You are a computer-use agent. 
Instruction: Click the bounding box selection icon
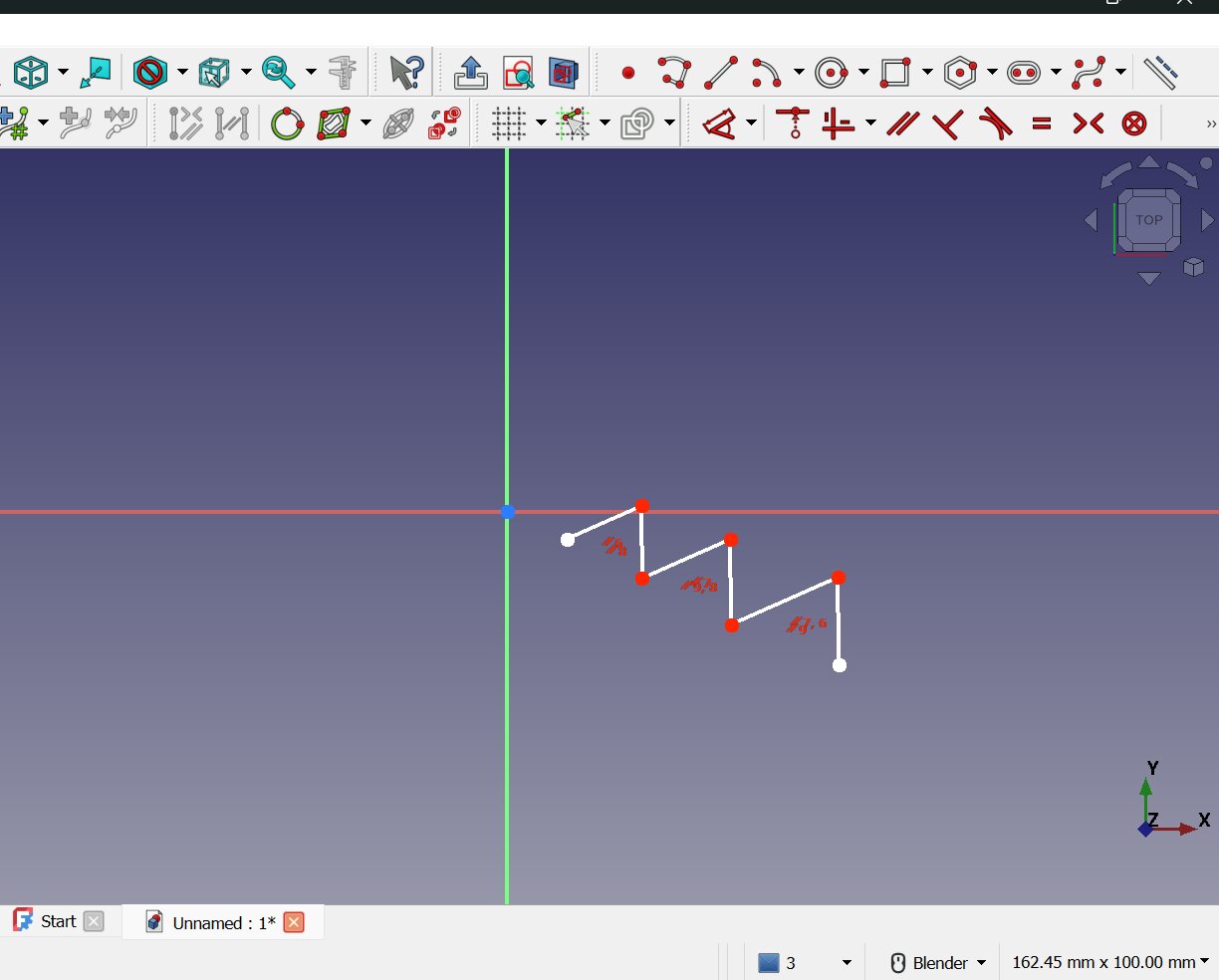[x=214, y=73]
